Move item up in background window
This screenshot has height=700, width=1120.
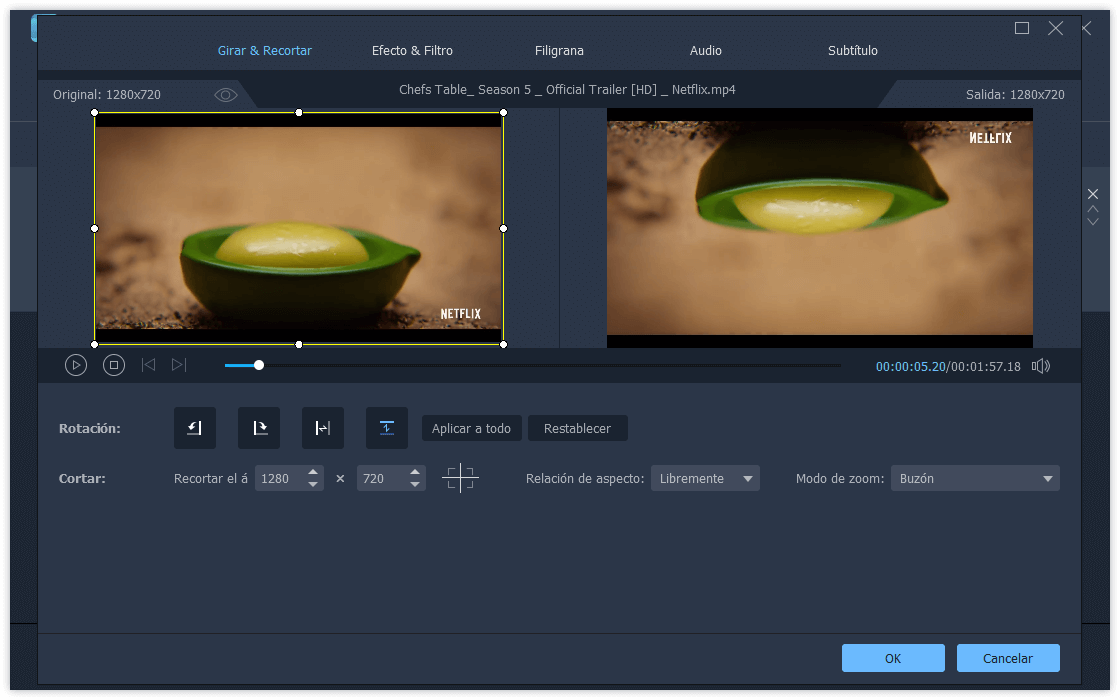click(x=1093, y=209)
